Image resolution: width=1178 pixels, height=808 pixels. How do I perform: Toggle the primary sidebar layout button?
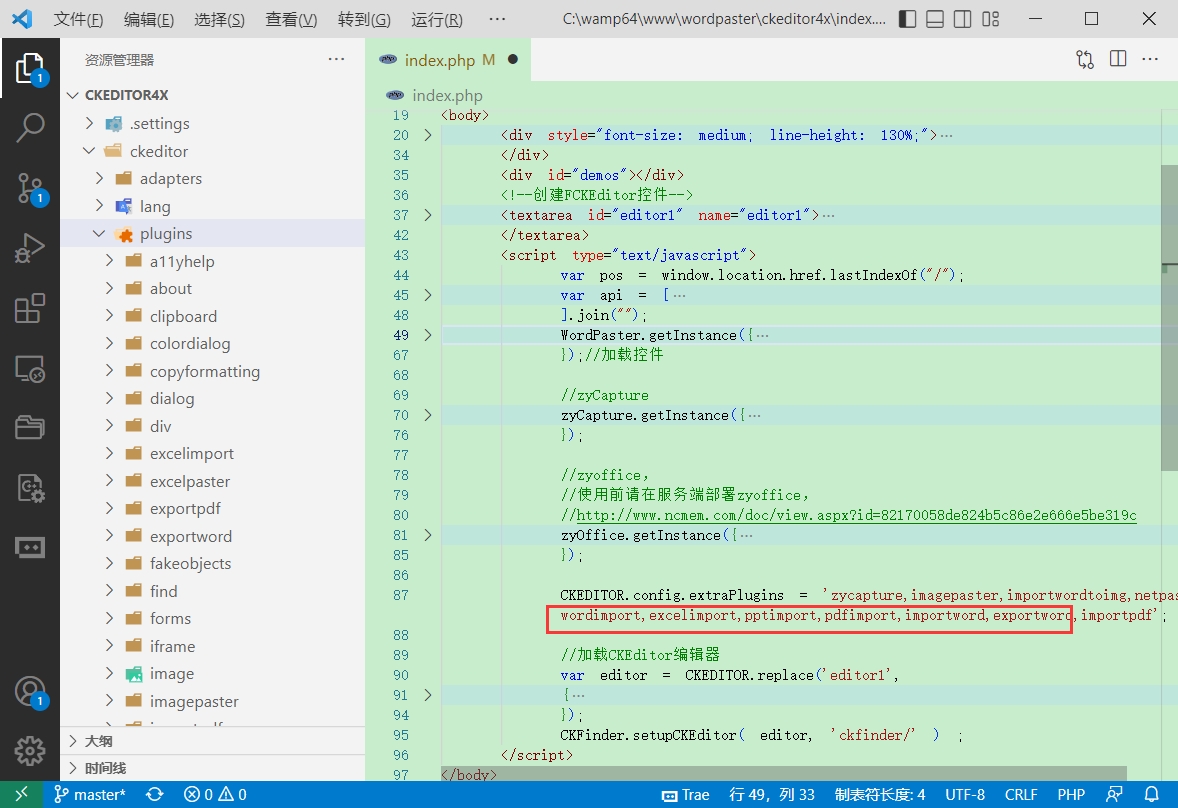click(x=907, y=19)
